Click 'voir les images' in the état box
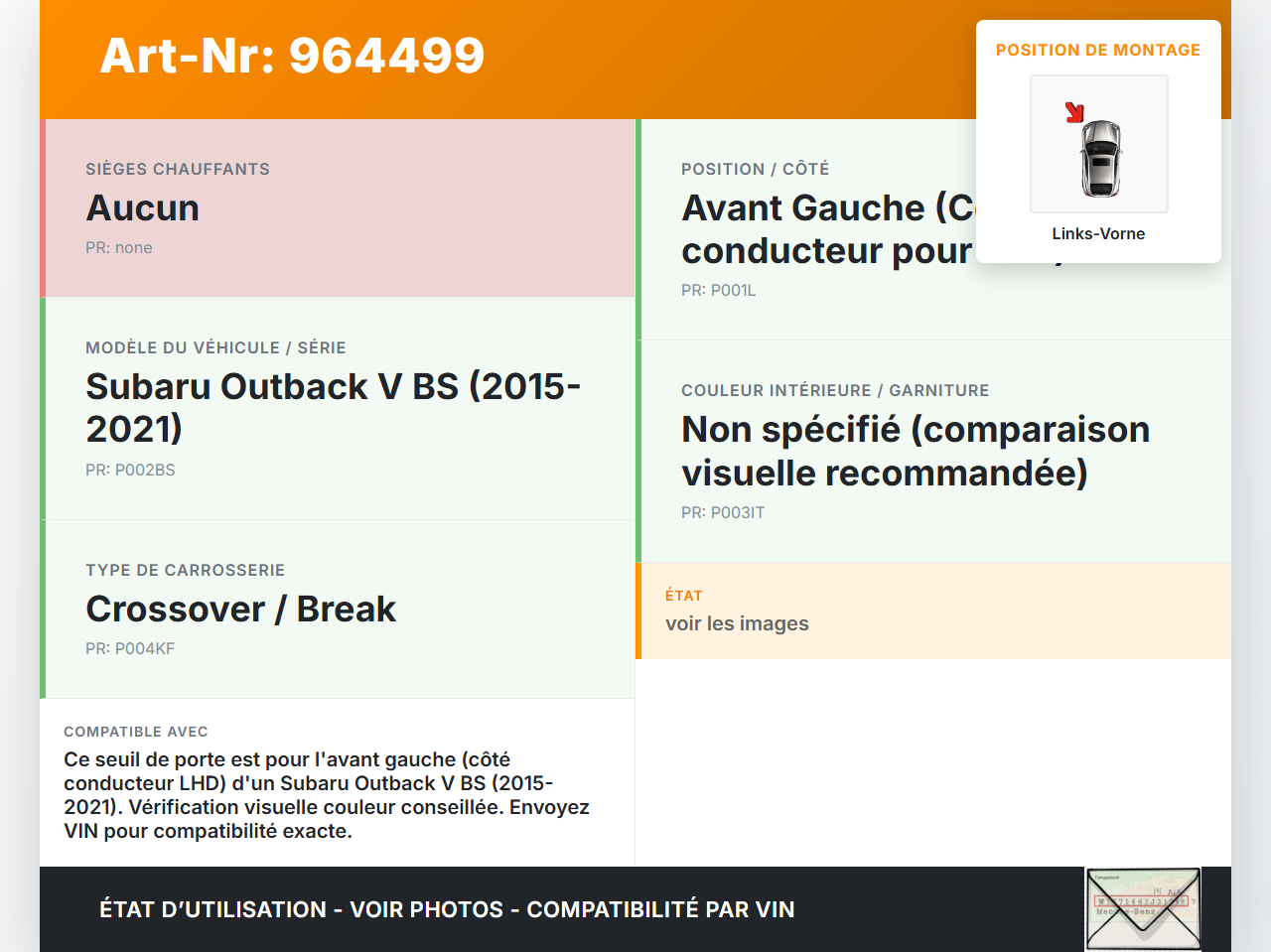The height and width of the screenshot is (952, 1271). pyautogui.click(x=737, y=623)
